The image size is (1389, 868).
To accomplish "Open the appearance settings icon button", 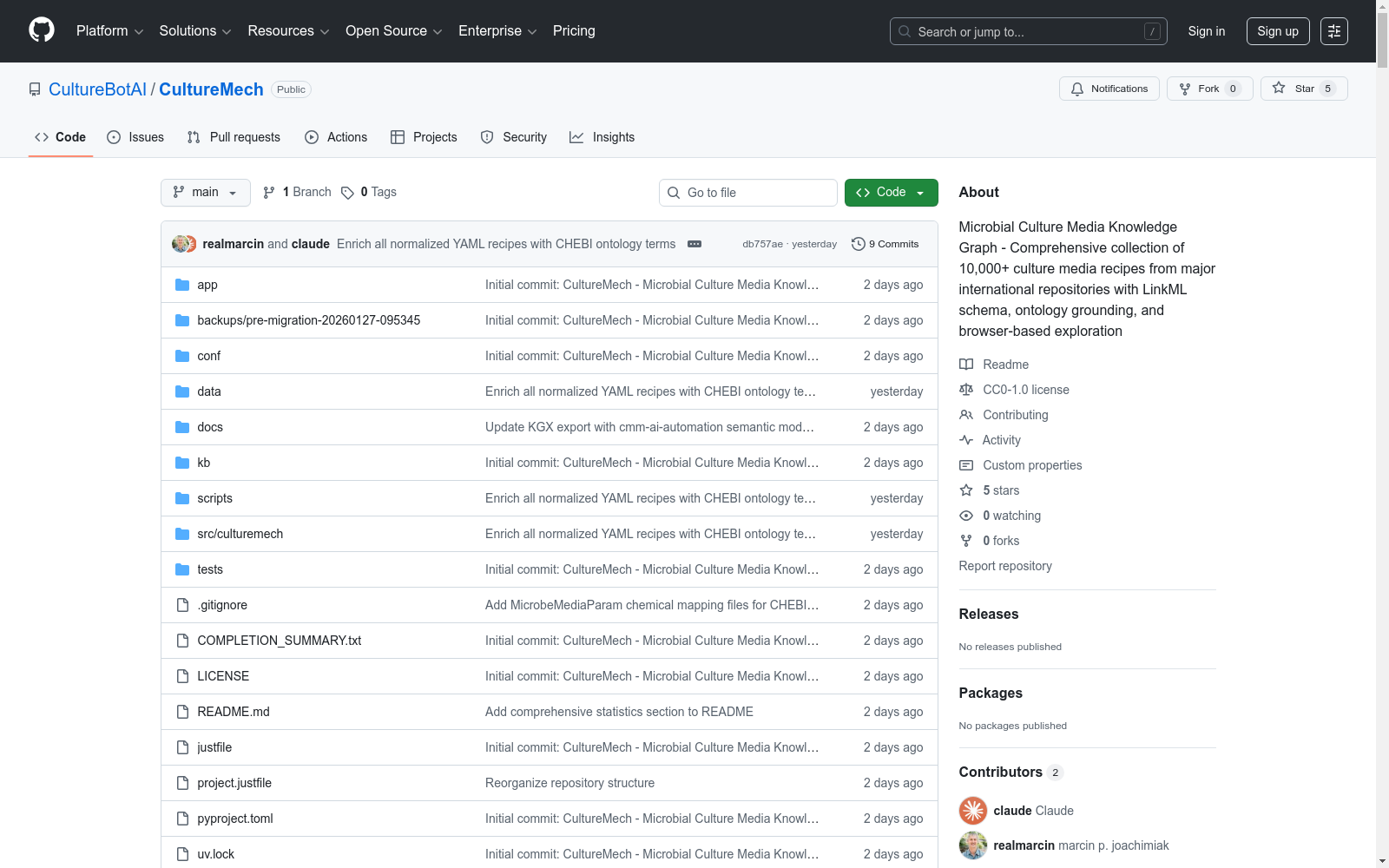I will click(1334, 31).
